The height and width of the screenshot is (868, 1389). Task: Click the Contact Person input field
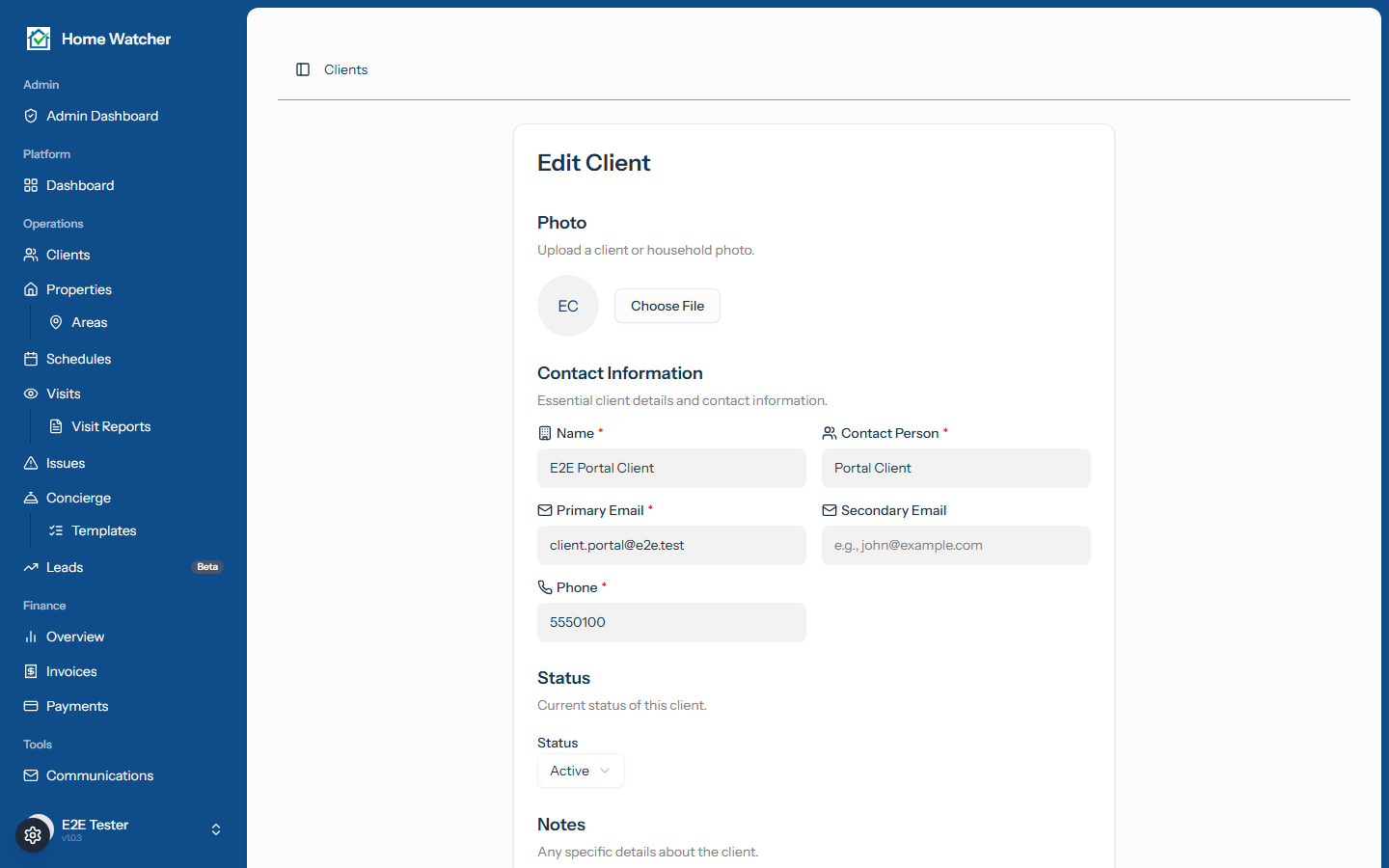956,468
